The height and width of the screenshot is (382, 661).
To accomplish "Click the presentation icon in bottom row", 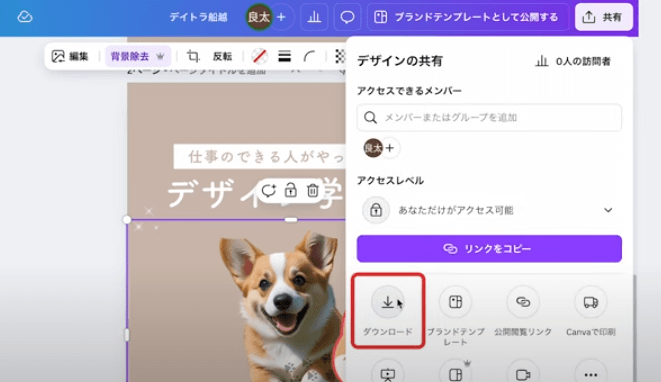I will [x=387, y=374].
